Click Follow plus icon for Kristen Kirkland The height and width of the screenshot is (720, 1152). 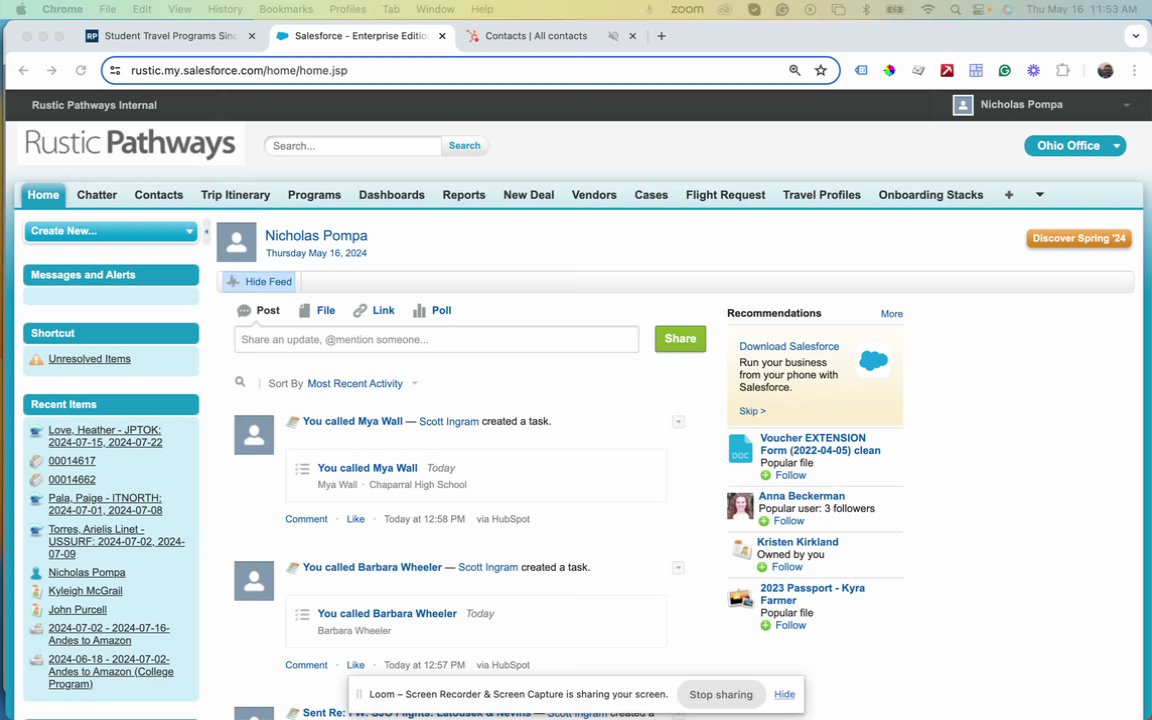coord(762,567)
